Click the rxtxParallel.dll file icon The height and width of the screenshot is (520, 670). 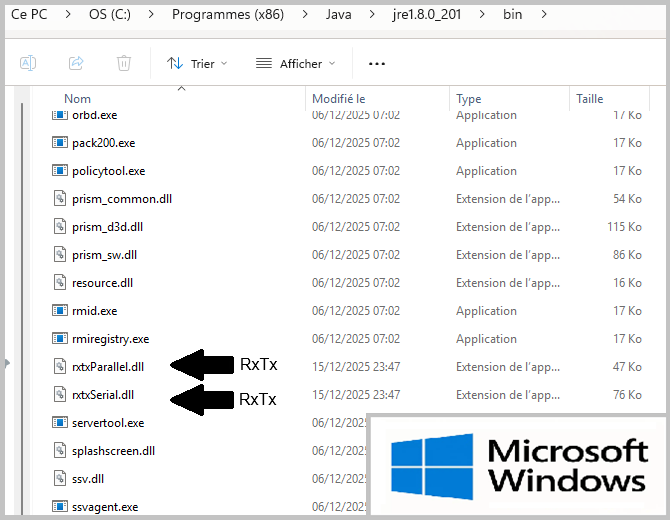(59, 367)
